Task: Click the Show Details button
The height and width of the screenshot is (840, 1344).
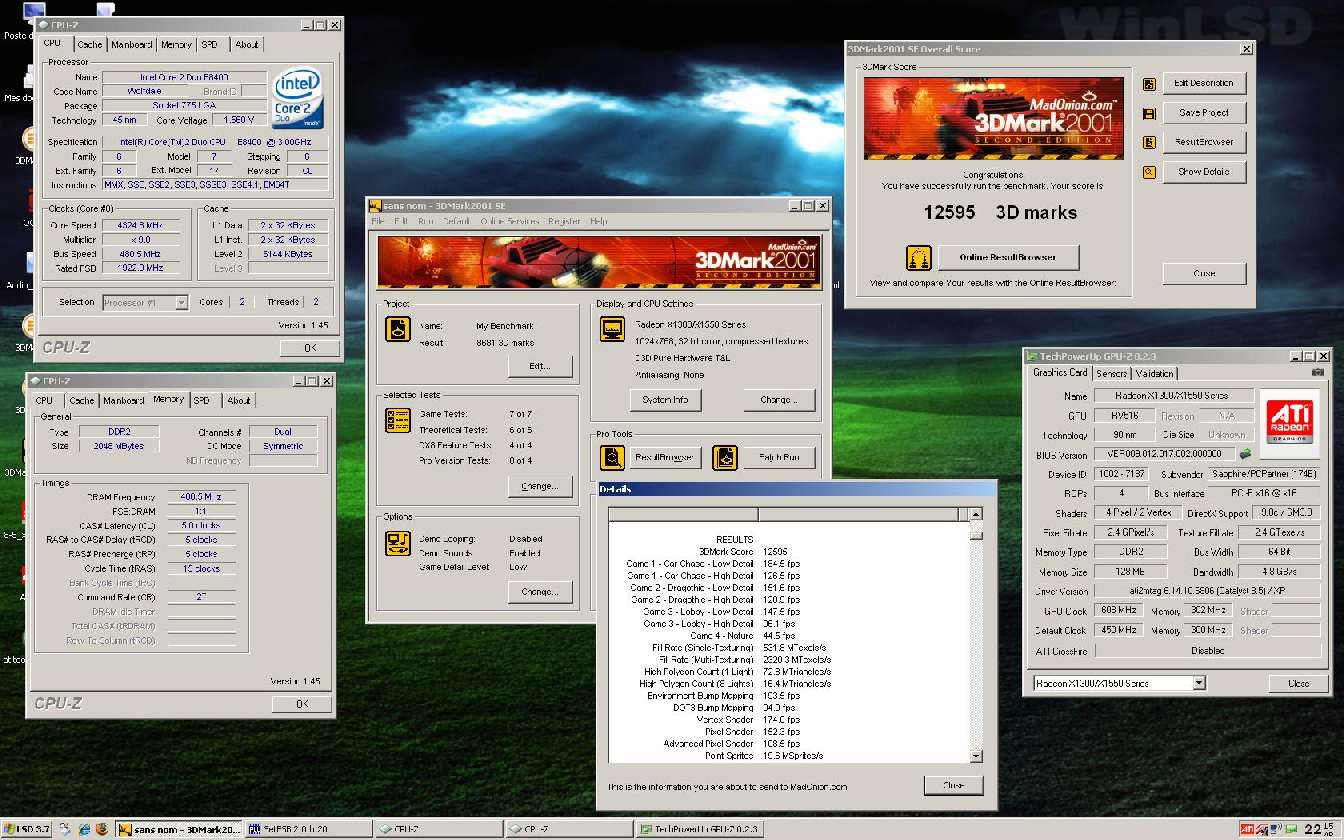Action: 1203,172
